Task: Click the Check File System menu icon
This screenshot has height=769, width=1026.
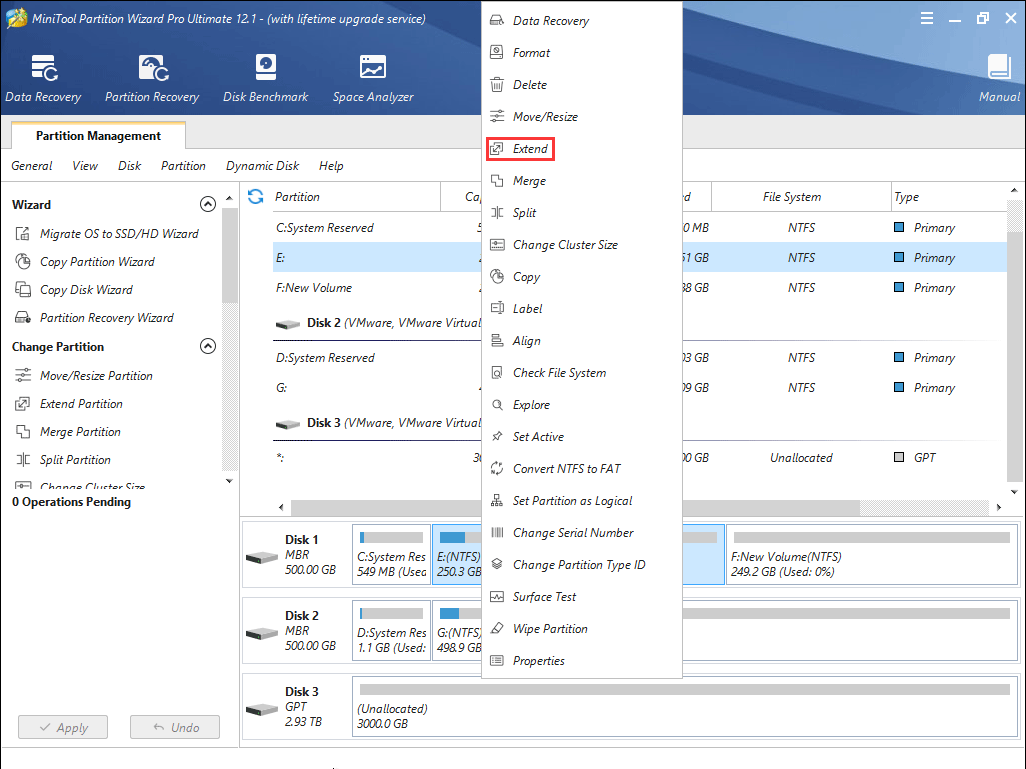Action: [x=497, y=372]
